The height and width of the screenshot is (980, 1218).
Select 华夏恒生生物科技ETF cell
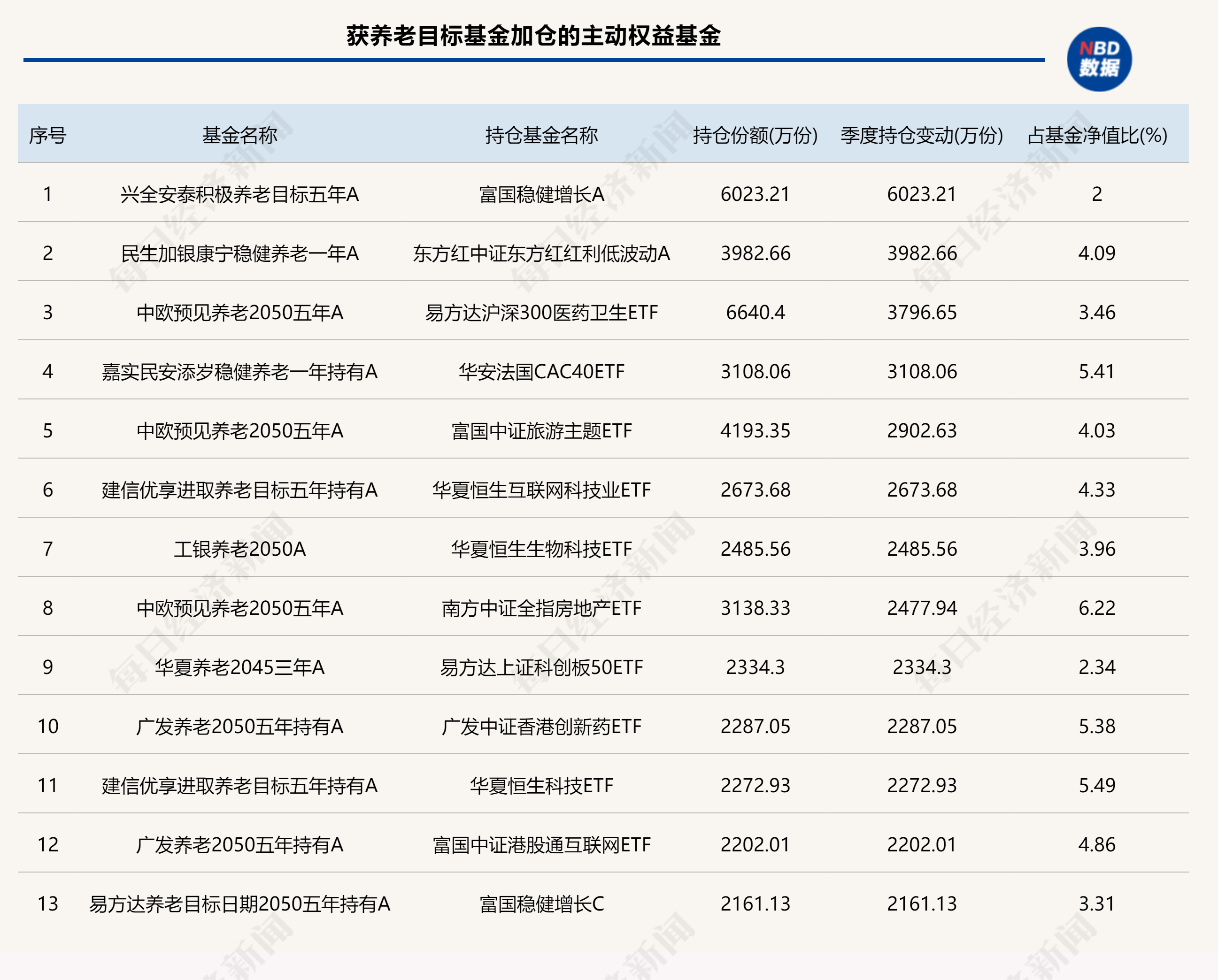(541, 549)
